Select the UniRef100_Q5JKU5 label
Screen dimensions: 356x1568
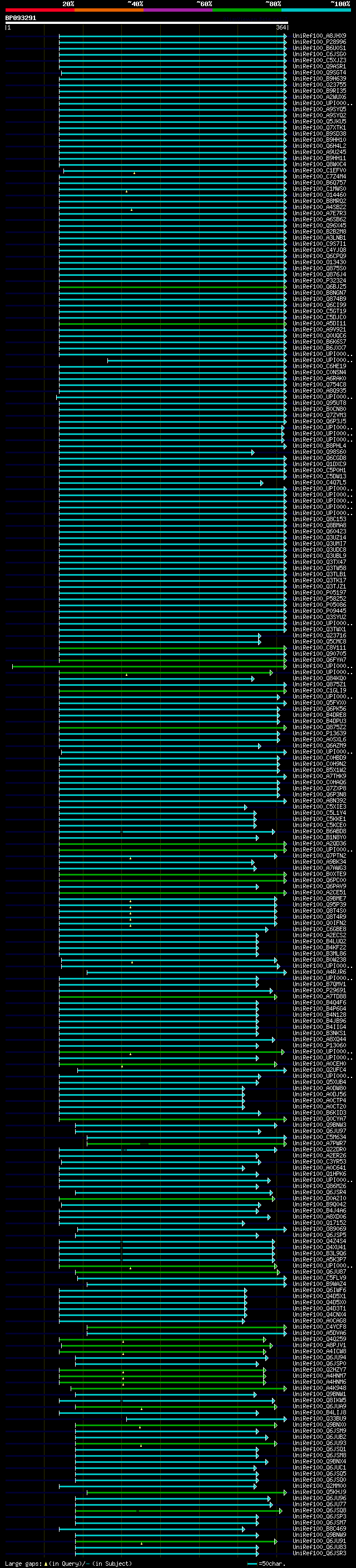[x=319, y=122]
